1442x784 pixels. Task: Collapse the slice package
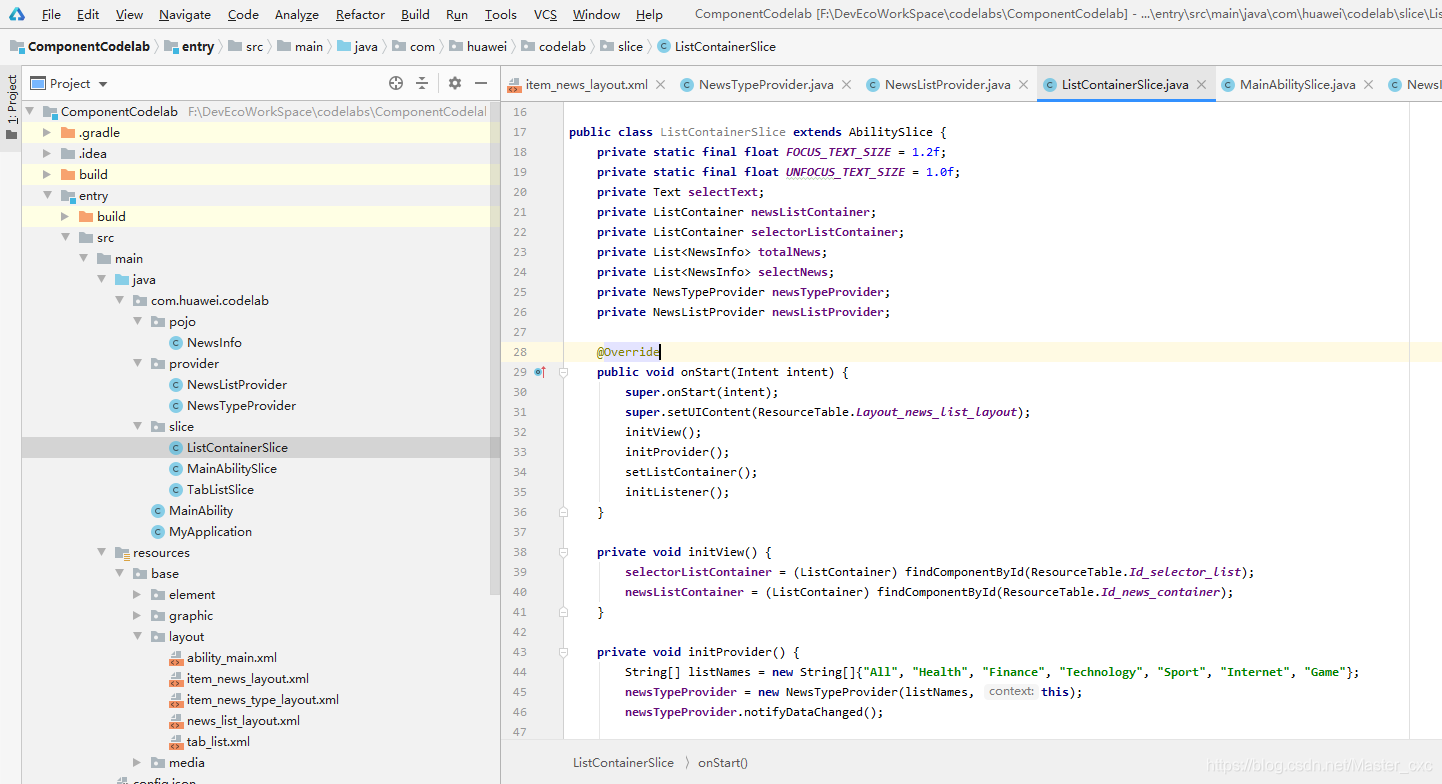click(137, 427)
